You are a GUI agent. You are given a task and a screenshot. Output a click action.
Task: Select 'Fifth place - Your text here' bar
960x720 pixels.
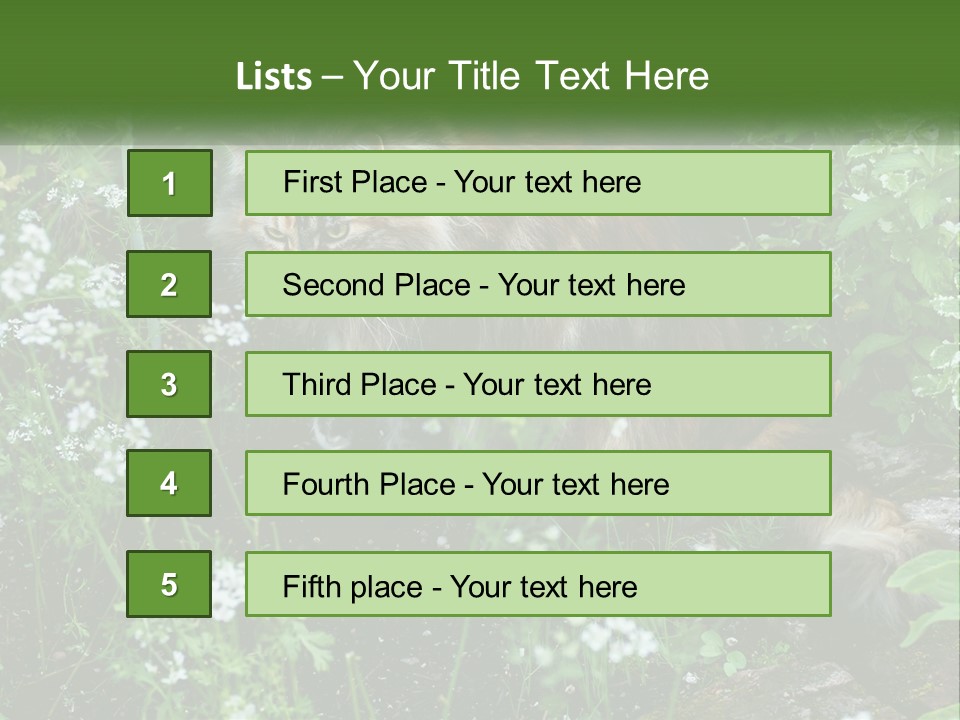538,584
